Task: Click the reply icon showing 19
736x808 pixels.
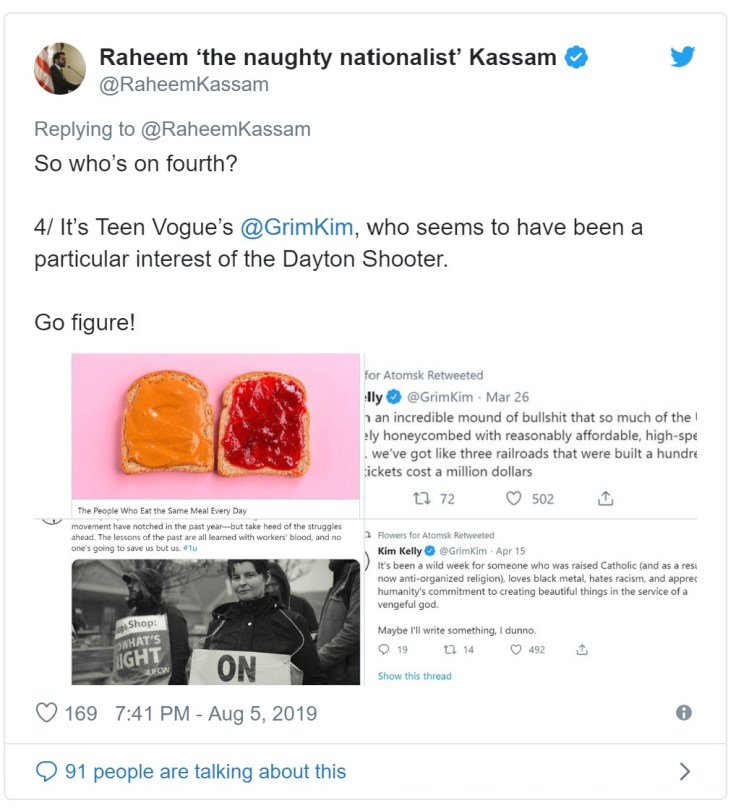Action: click(x=384, y=650)
